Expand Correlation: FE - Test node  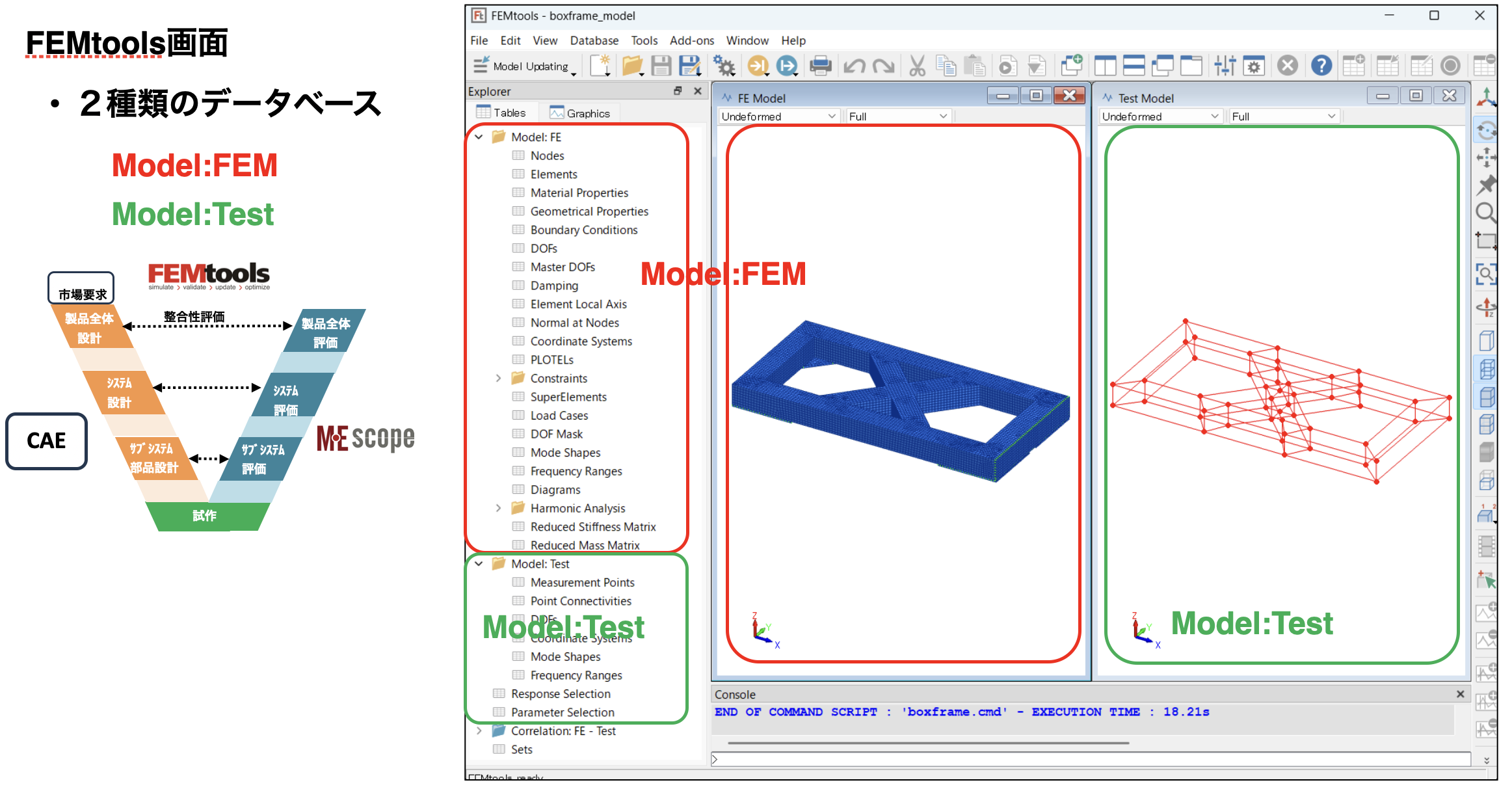(479, 731)
